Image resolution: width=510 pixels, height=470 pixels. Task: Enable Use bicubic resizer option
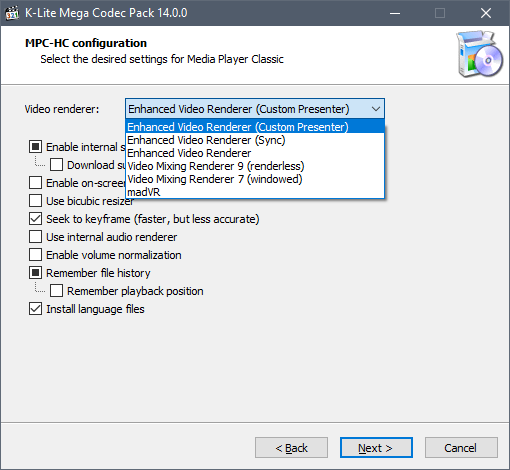[36, 201]
